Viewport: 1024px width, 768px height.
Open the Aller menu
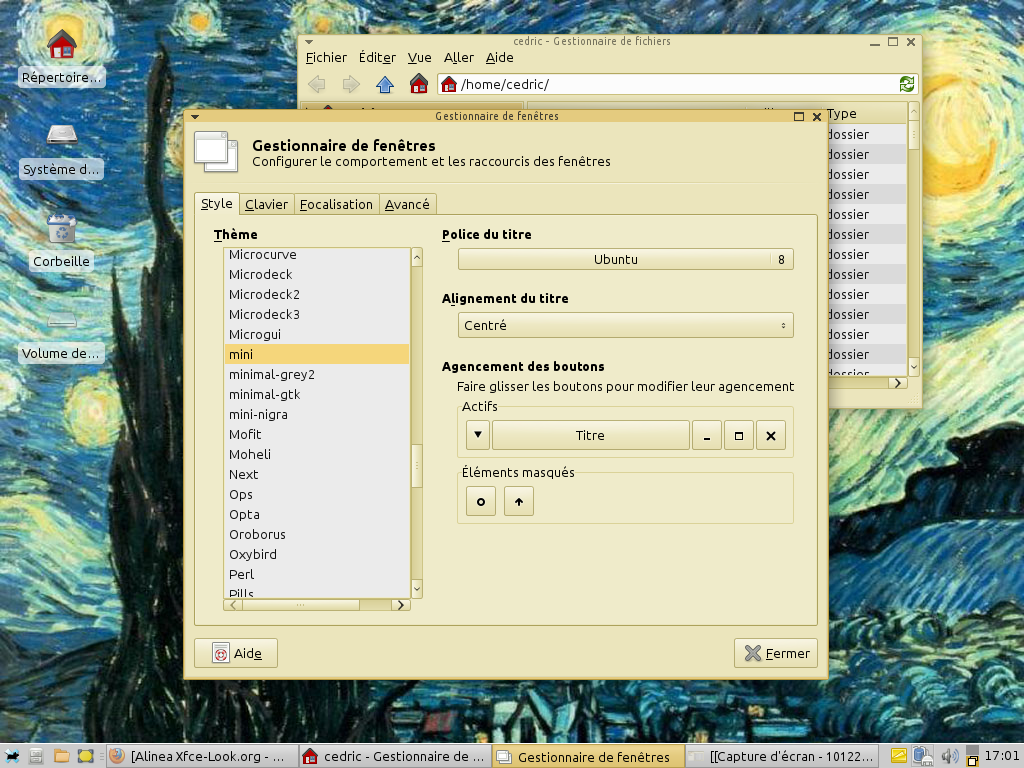coord(458,57)
